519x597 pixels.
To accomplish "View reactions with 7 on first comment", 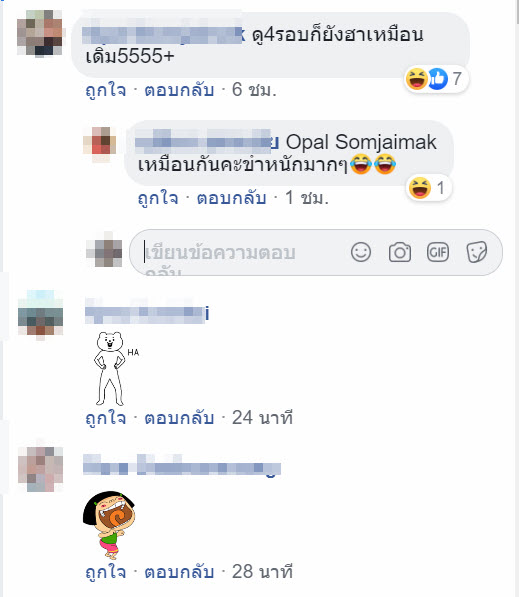I will click(436, 79).
